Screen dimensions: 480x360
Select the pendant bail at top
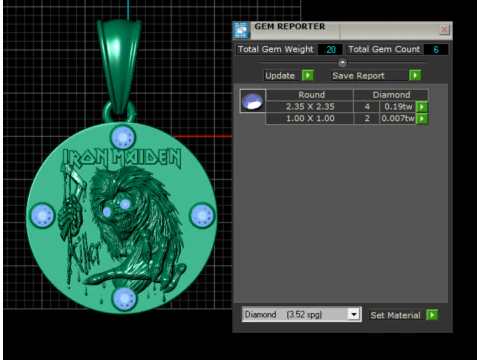click(119, 67)
